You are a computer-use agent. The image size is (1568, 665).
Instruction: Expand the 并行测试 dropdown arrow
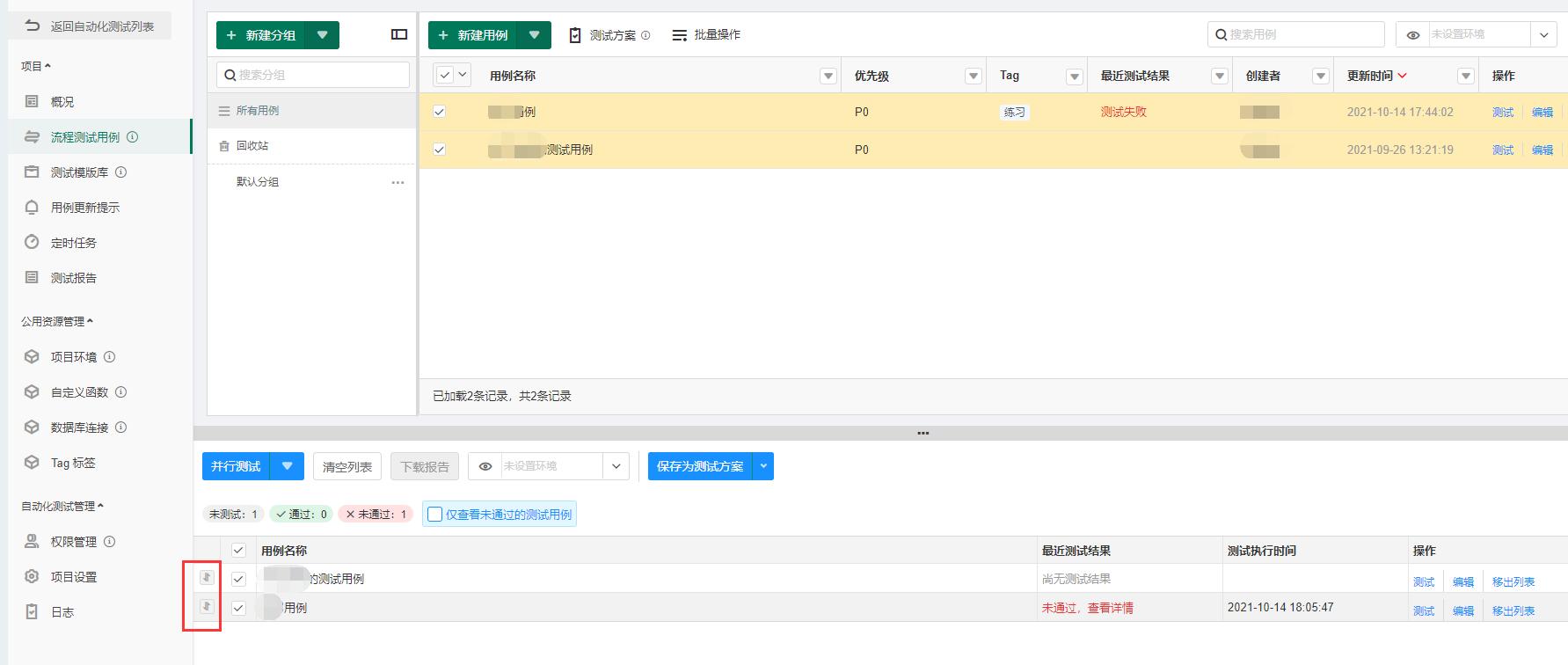tap(287, 466)
